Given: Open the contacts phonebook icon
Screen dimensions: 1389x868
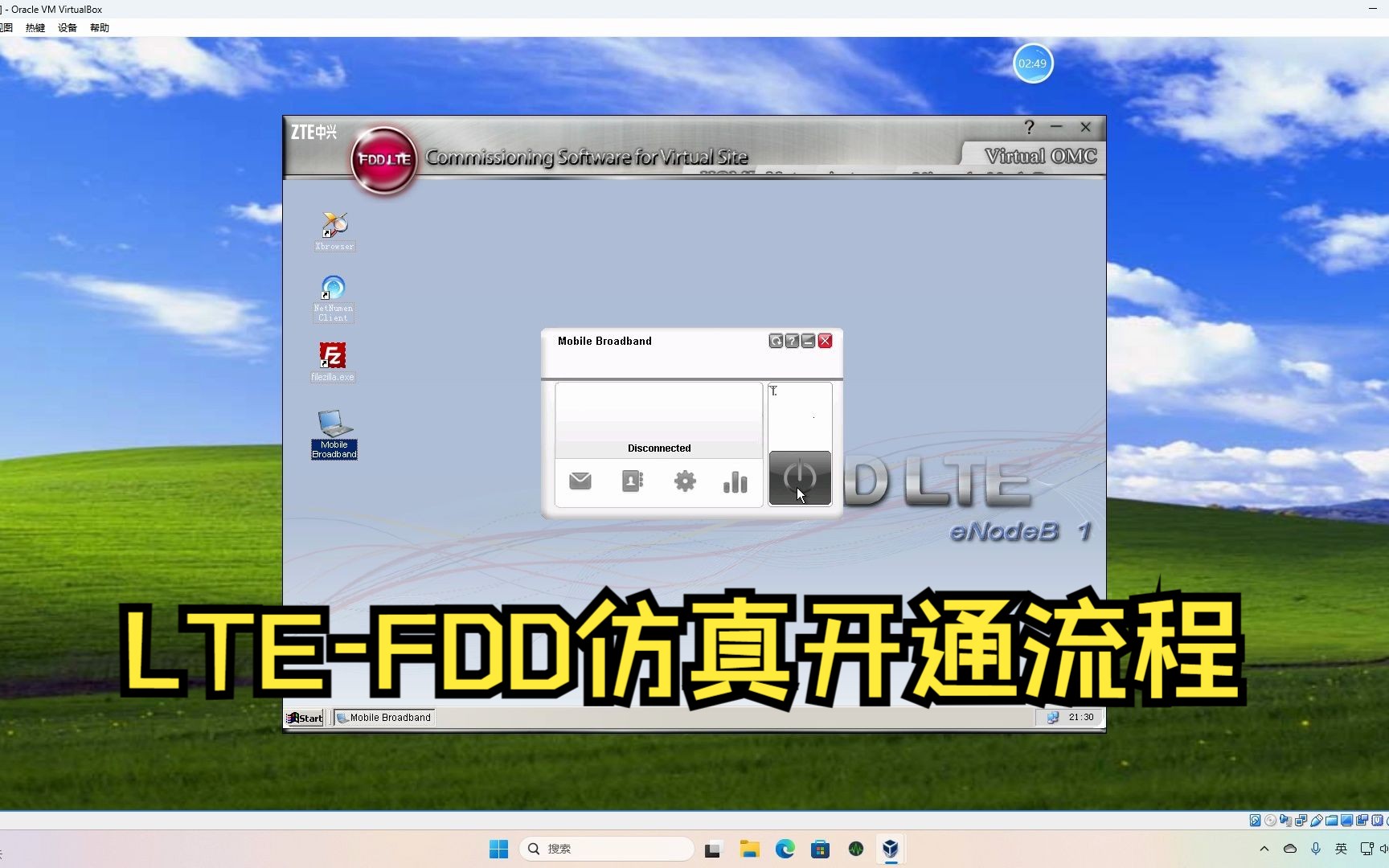Looking at the screenshot, I should point(633,481).
